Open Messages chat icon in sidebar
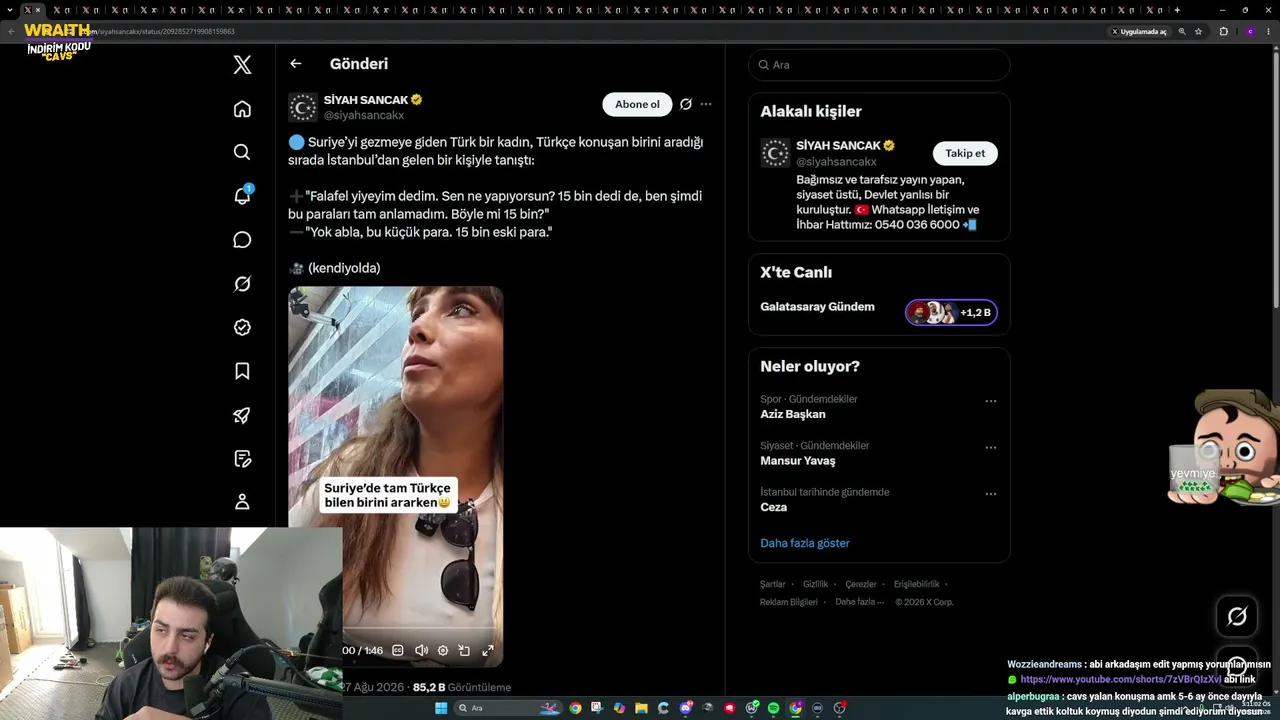 coord(242,240)
